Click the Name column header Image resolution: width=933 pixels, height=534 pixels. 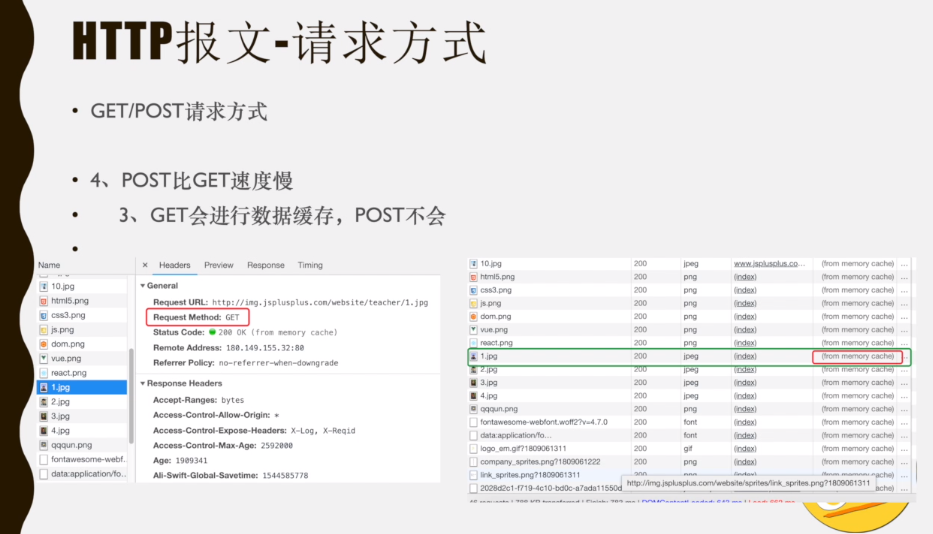[x=49, y=265]
